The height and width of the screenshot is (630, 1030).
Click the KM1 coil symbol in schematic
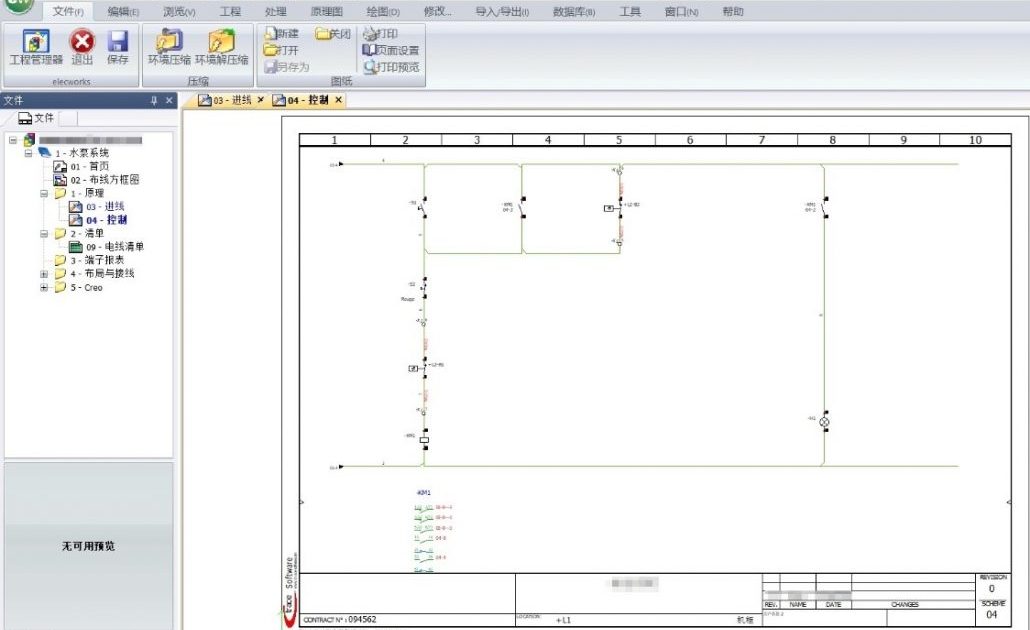[424, 439]
